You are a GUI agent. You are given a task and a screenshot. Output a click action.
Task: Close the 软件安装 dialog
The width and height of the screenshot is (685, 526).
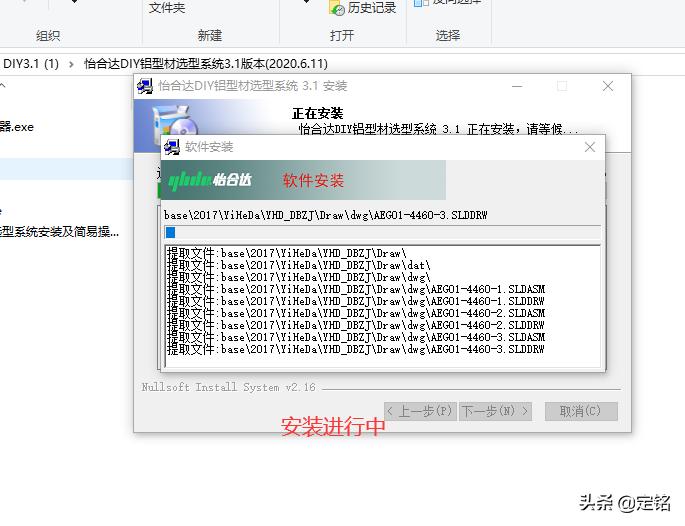pos(590,147)
